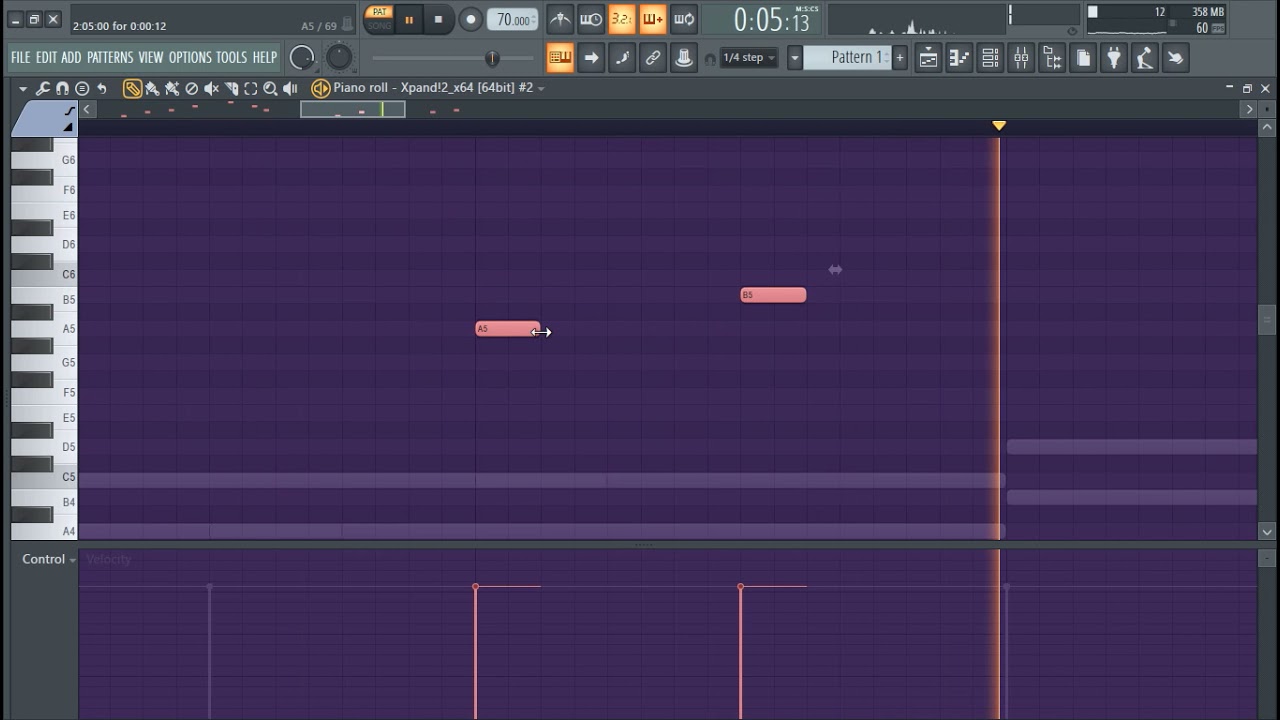Click the song position slider handle
1280x720 pixels.
pos(492,59)
